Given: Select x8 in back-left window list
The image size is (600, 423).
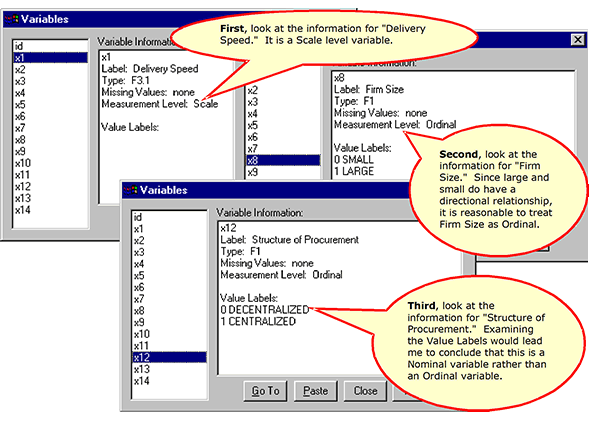Looking at the screenshot, I should click(x=50, y=140).
